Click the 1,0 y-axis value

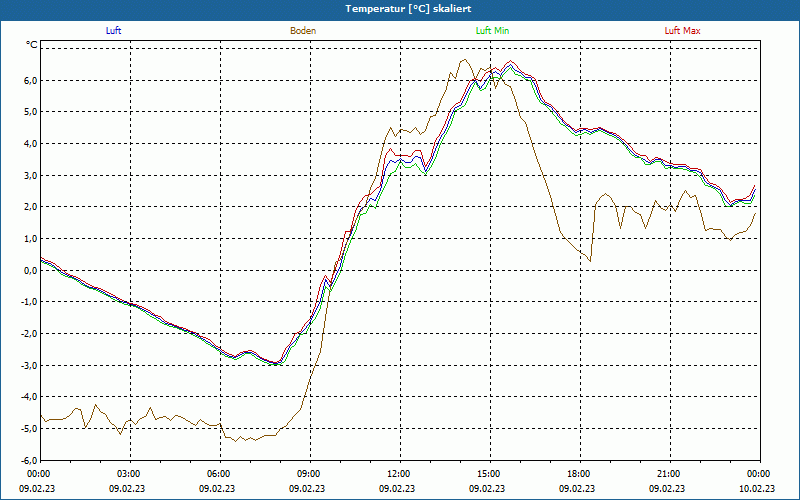coord(29,238)
